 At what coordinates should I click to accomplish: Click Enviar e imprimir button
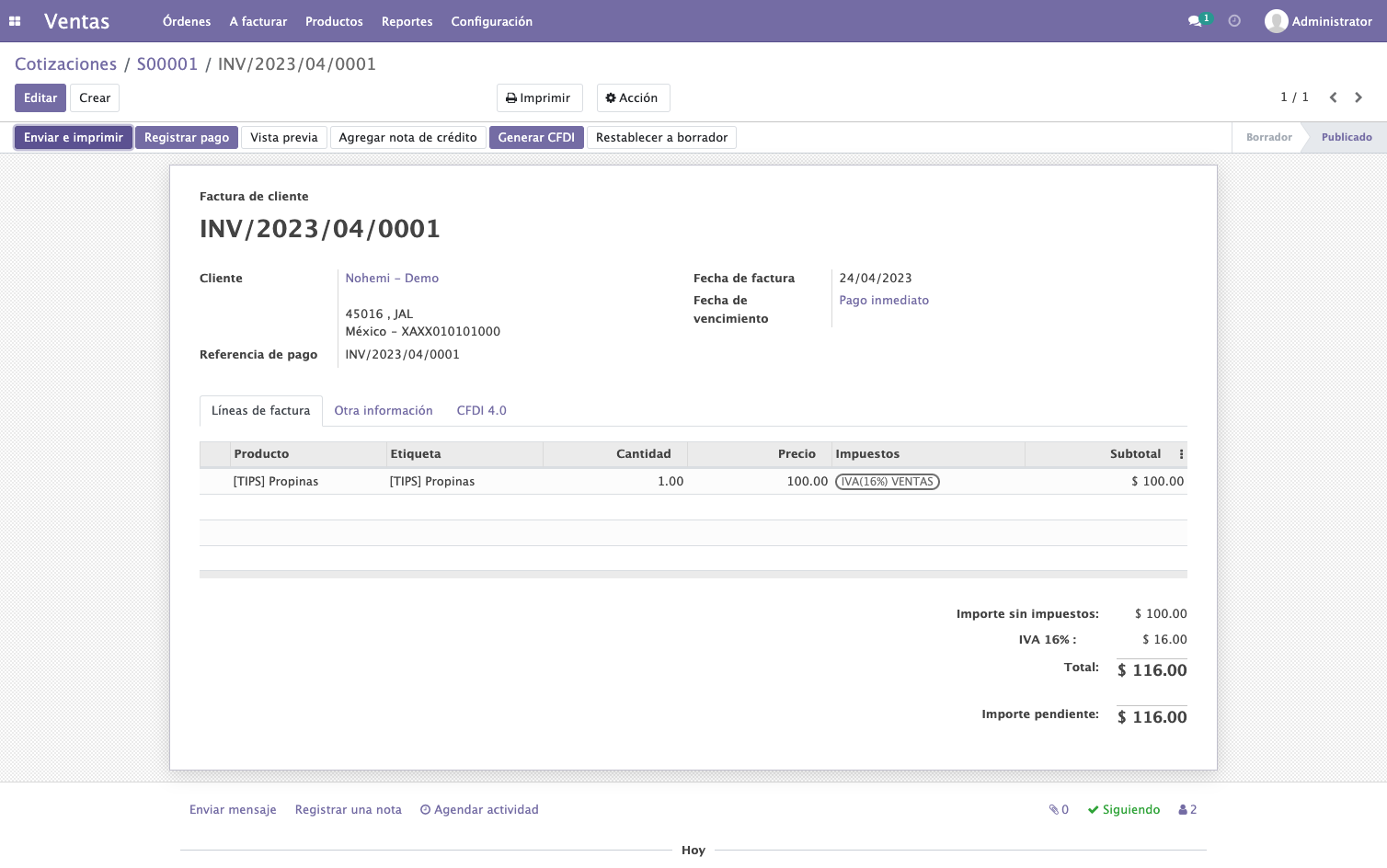(x=74, y=138)
